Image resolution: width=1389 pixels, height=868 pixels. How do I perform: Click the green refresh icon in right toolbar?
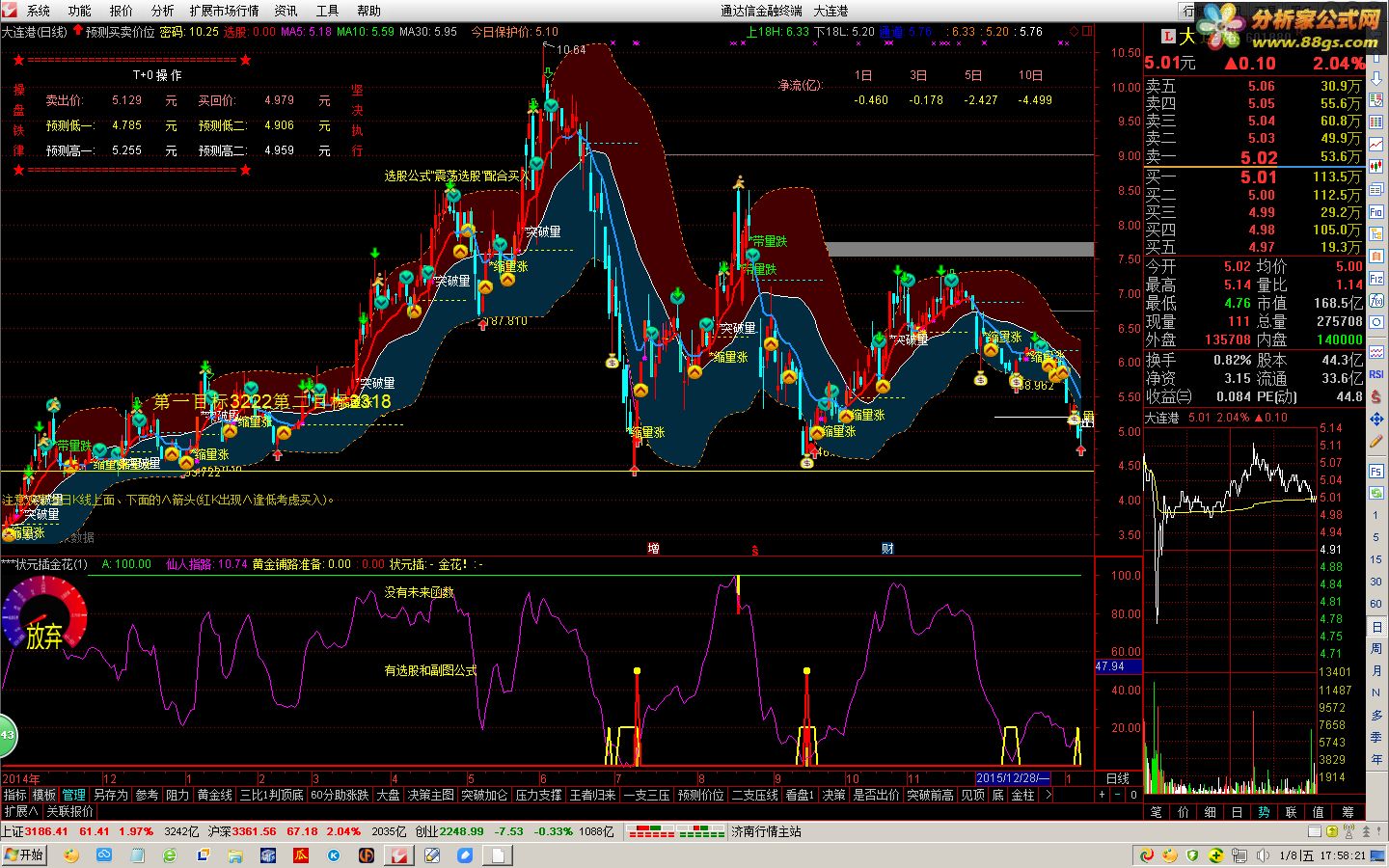point(1376,492)
